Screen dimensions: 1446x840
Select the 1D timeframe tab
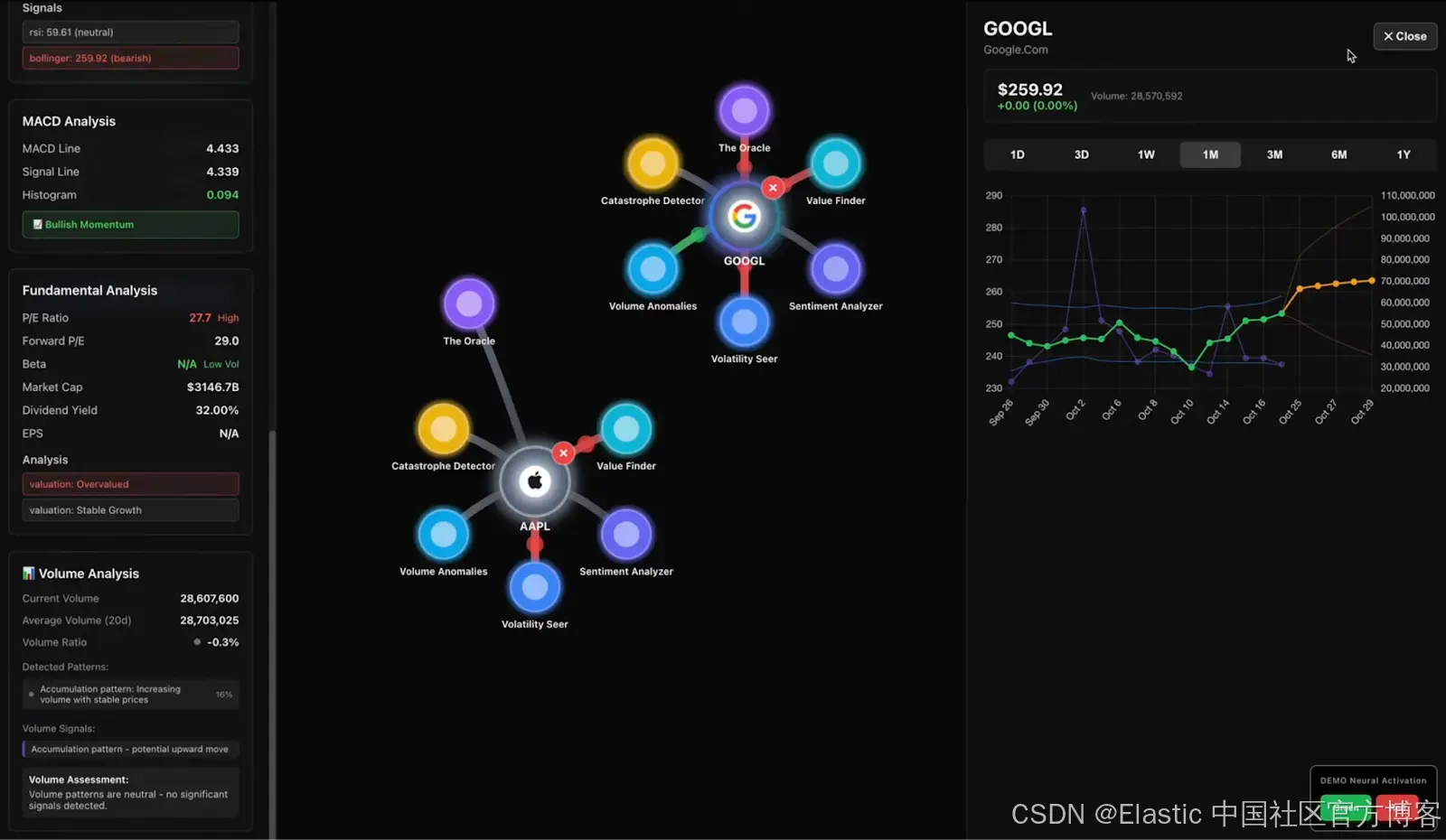point(1017,154)
